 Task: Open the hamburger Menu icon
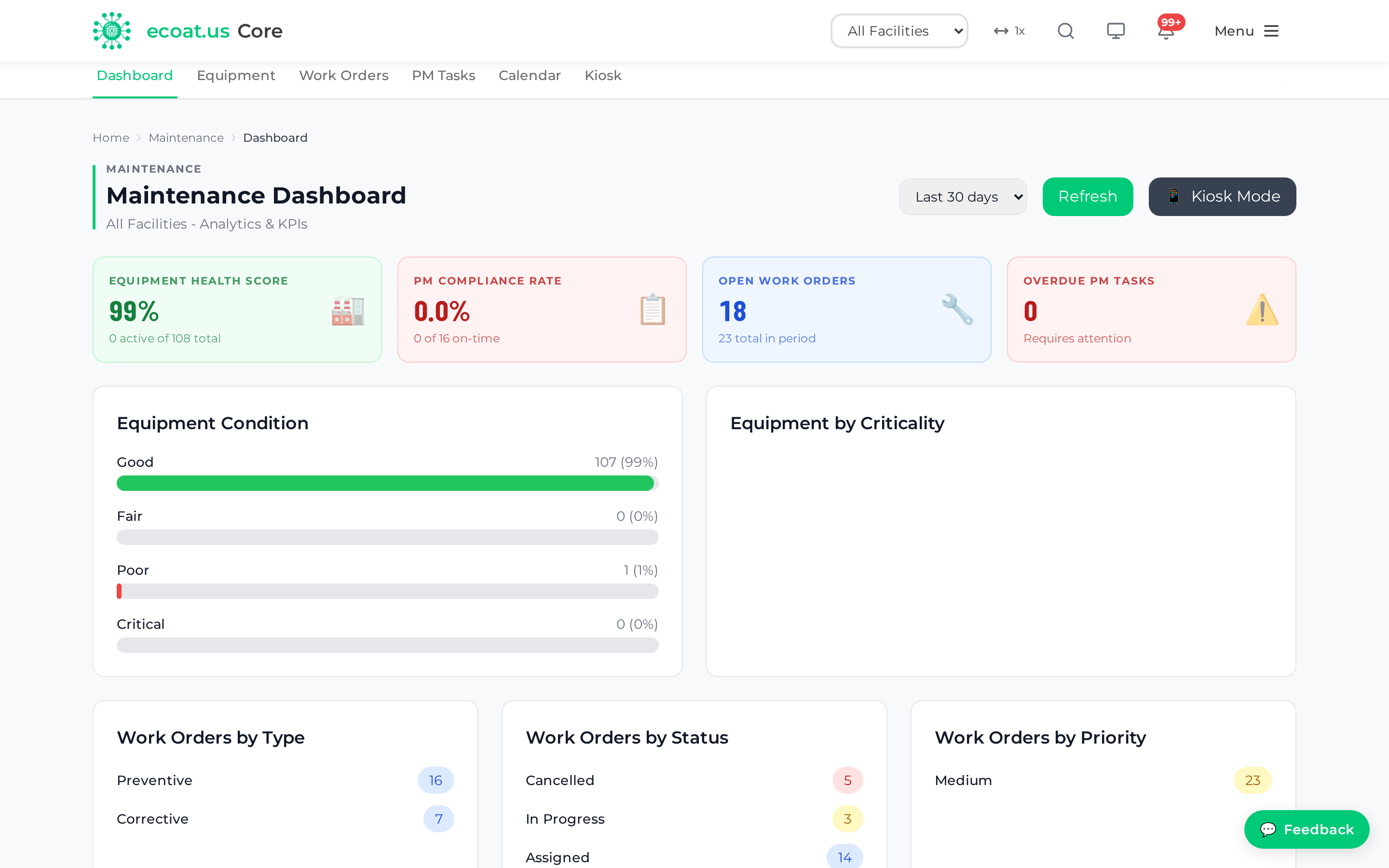tap(1271, 31)
